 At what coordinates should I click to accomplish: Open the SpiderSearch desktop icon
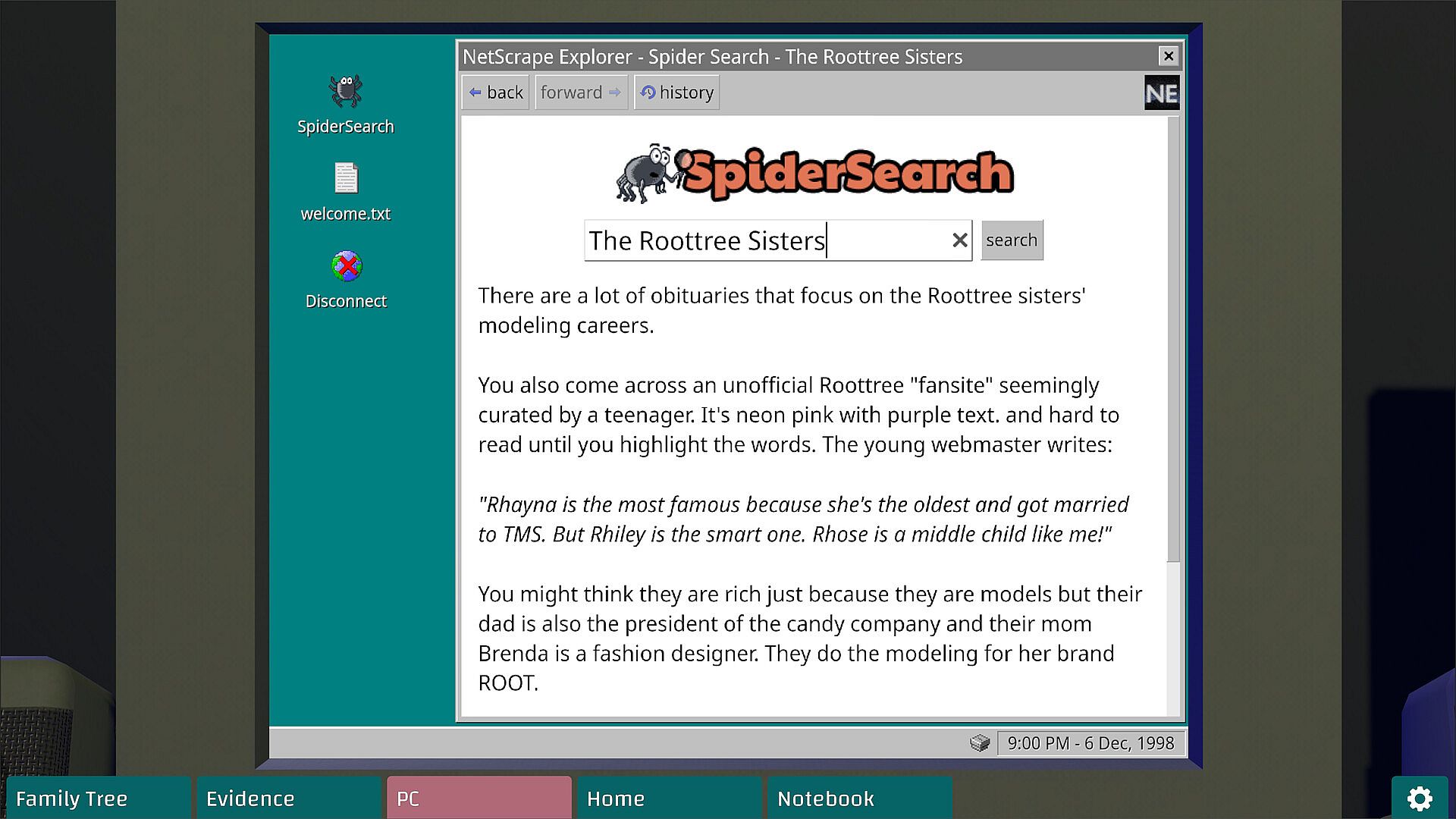[x=345, y=93]
